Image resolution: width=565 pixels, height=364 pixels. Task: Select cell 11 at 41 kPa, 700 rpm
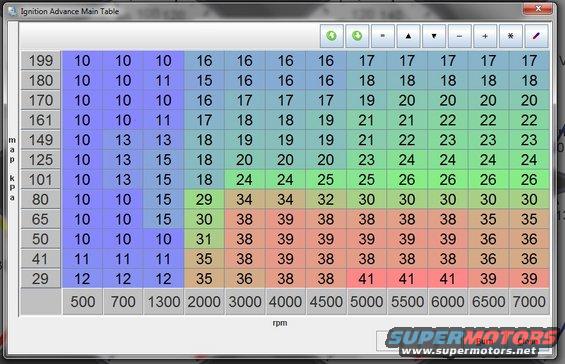pyautogui.click(x=123, y=259)
